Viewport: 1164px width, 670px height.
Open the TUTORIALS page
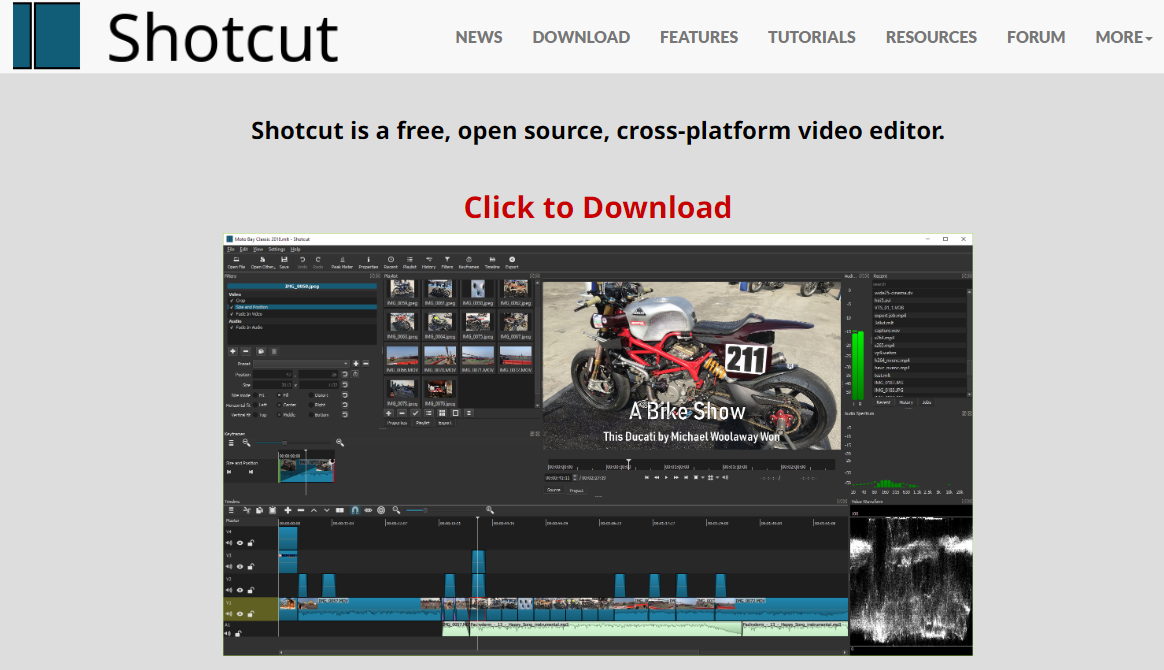pos(811,37)
